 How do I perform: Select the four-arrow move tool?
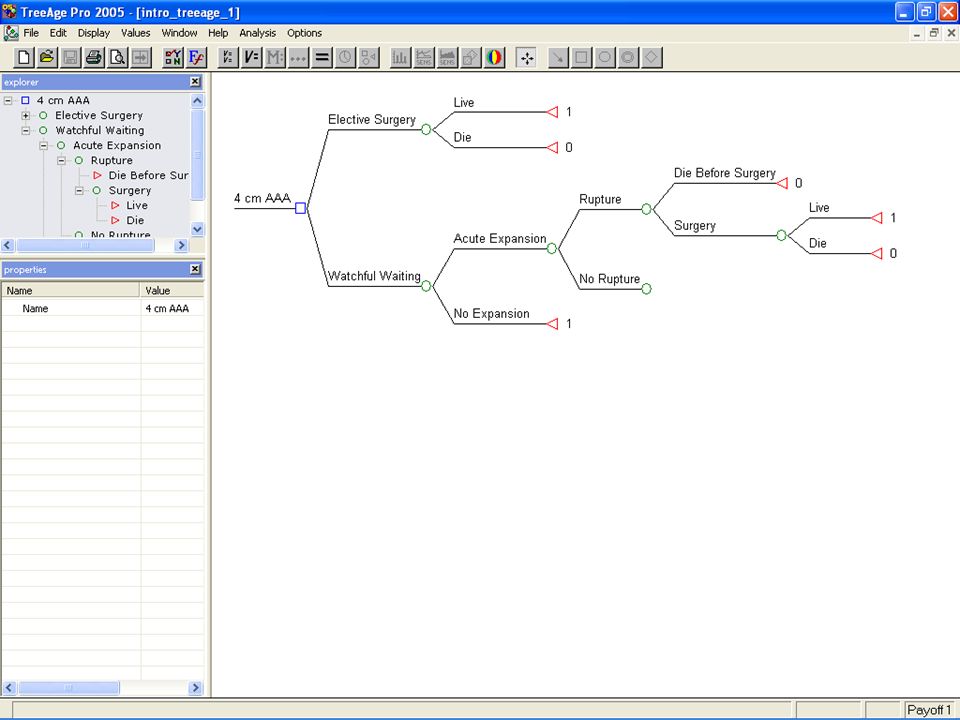click(x=526, y=58)
